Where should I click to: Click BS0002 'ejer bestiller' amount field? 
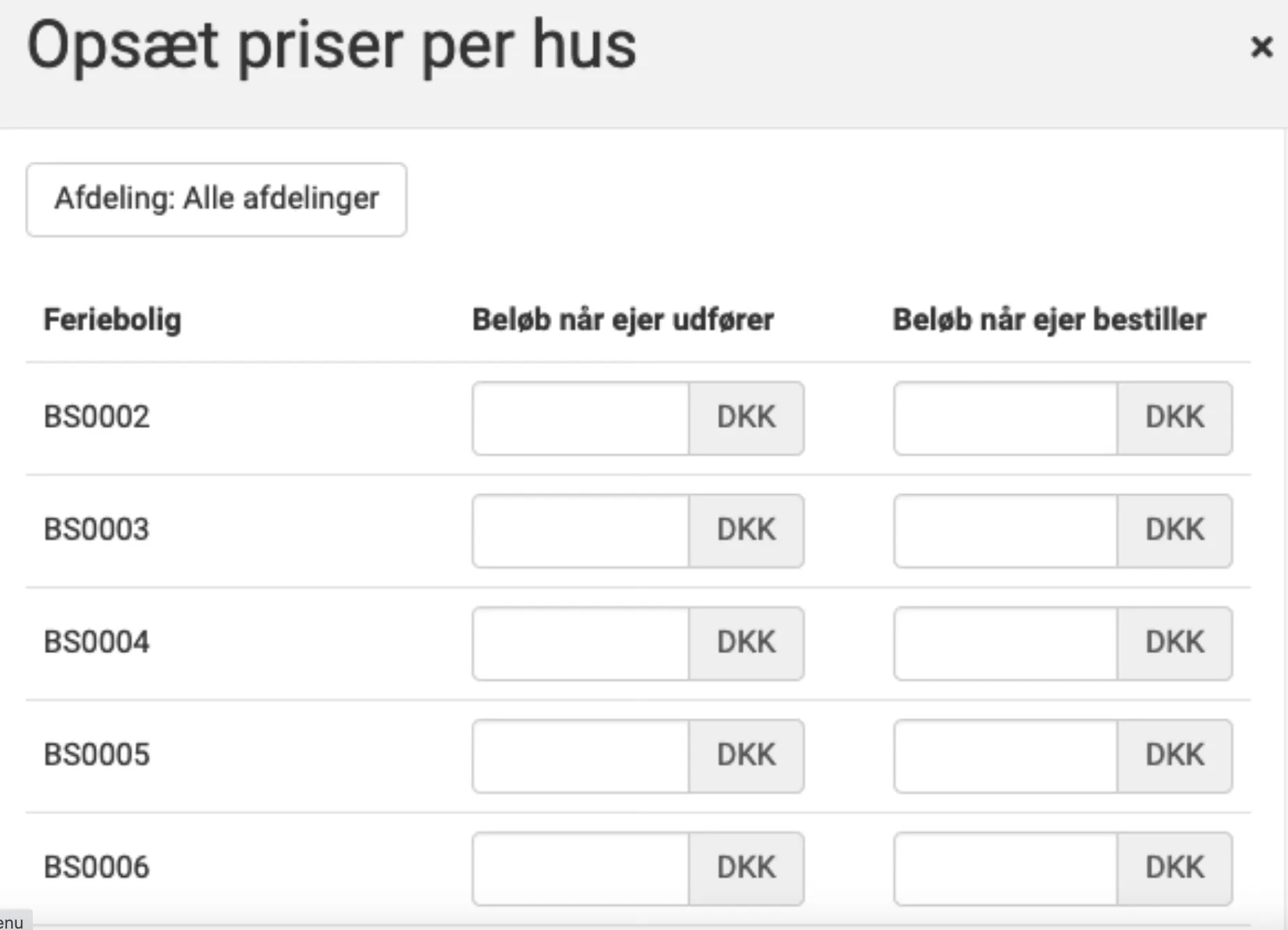[1005, 418]
